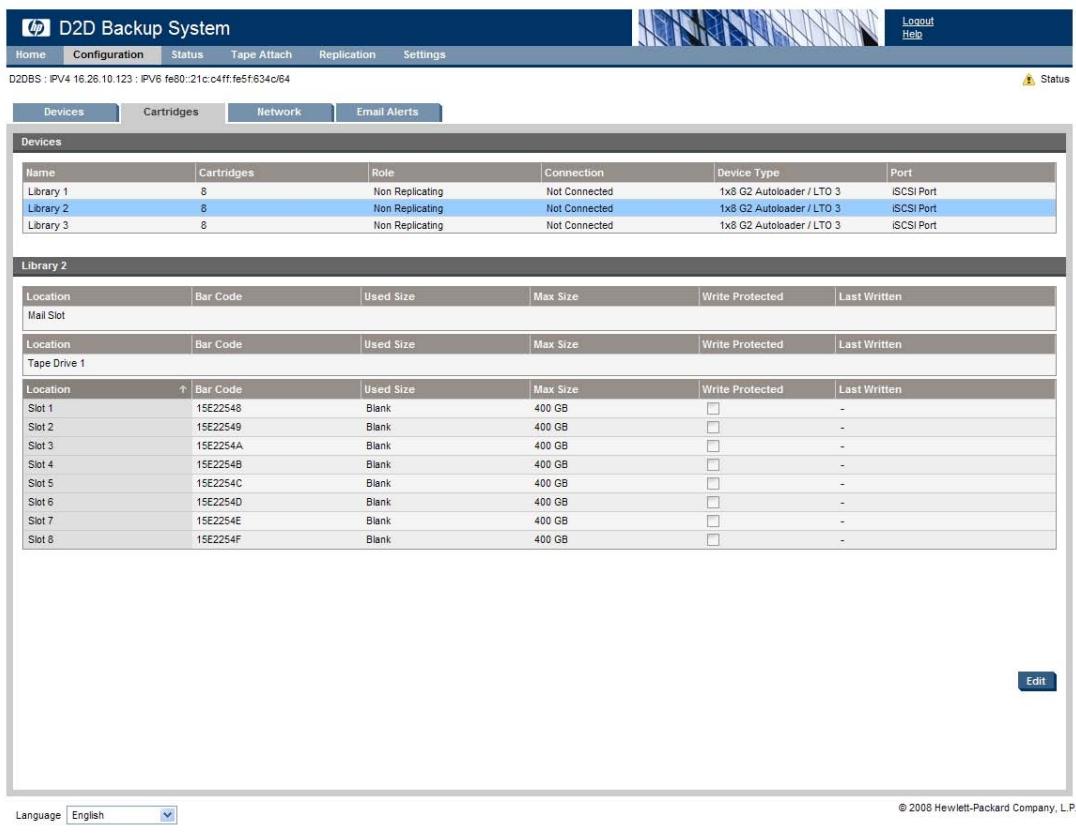The width and height of the screenshot is (1076, 834).
Task: Click the Help link
Action: coord(912,34)
